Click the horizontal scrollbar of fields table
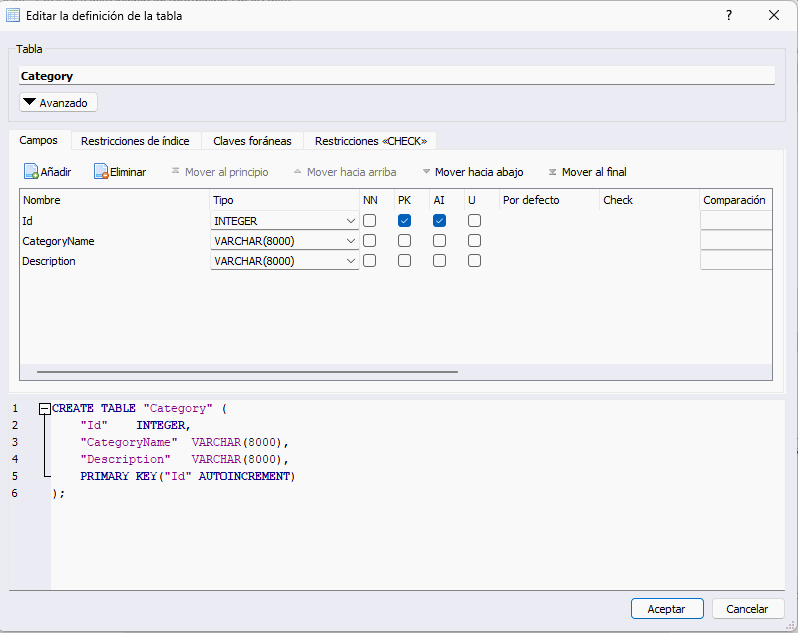The width and height of the screenshot is (798, 633). tap(247, 372)
